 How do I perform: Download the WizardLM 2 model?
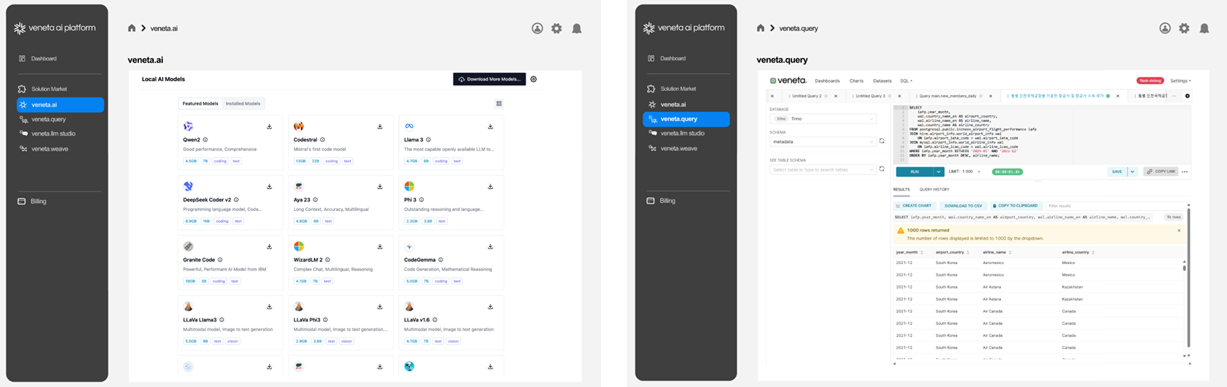tap(380, 247)
